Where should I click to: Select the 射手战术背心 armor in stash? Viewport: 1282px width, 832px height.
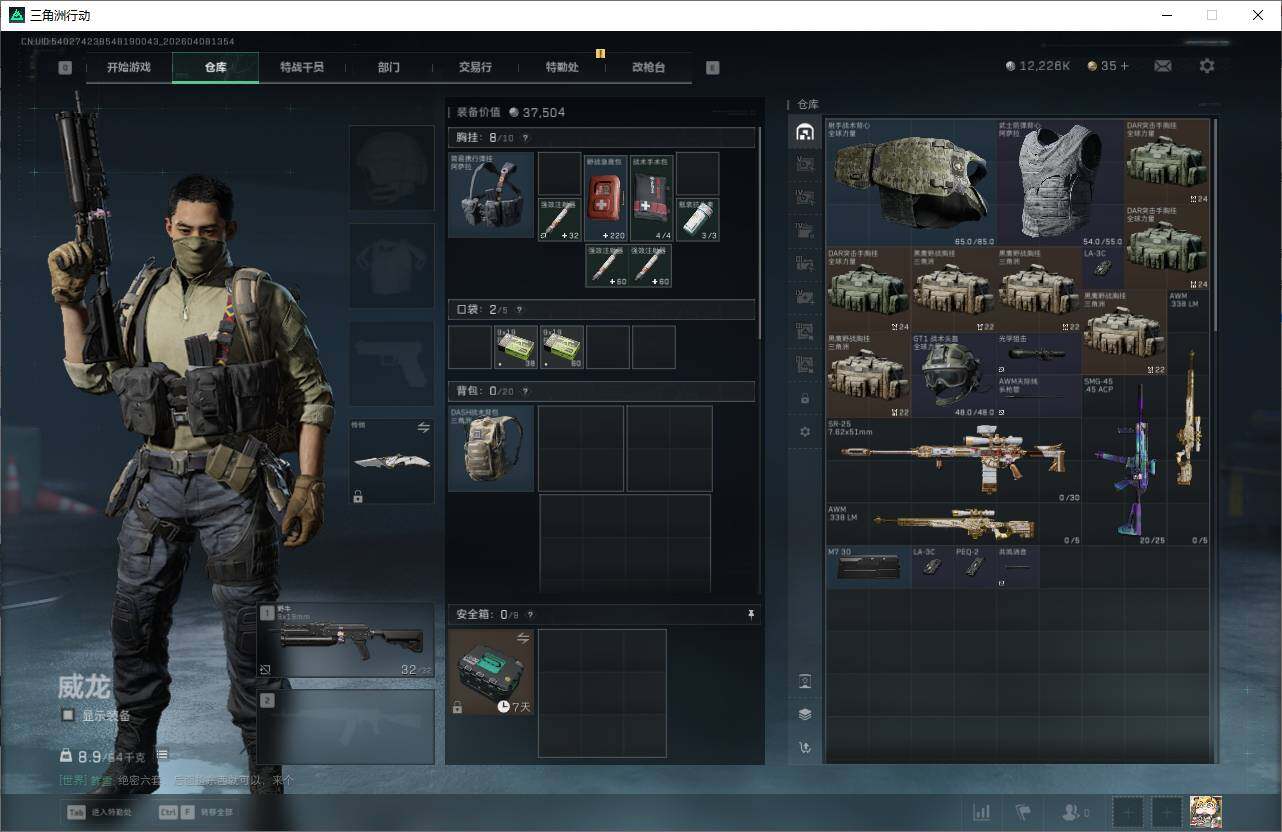click(911, 183)
